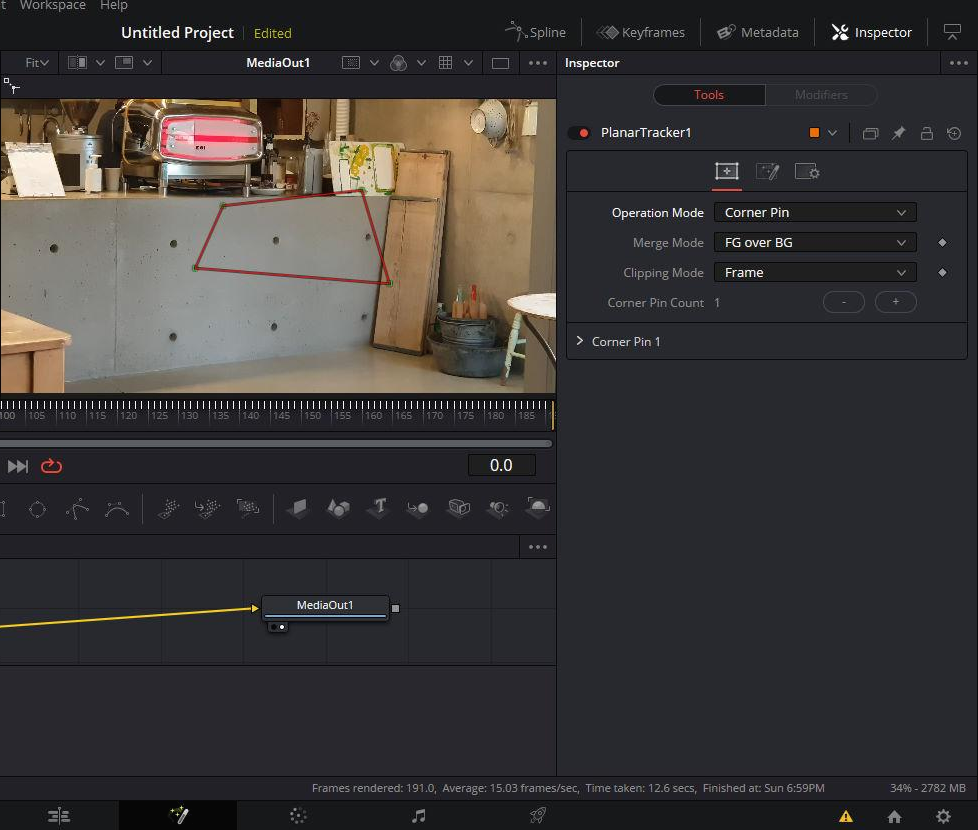Open viewer options three-dot menu
978x830 pixels.
(538, 63)
